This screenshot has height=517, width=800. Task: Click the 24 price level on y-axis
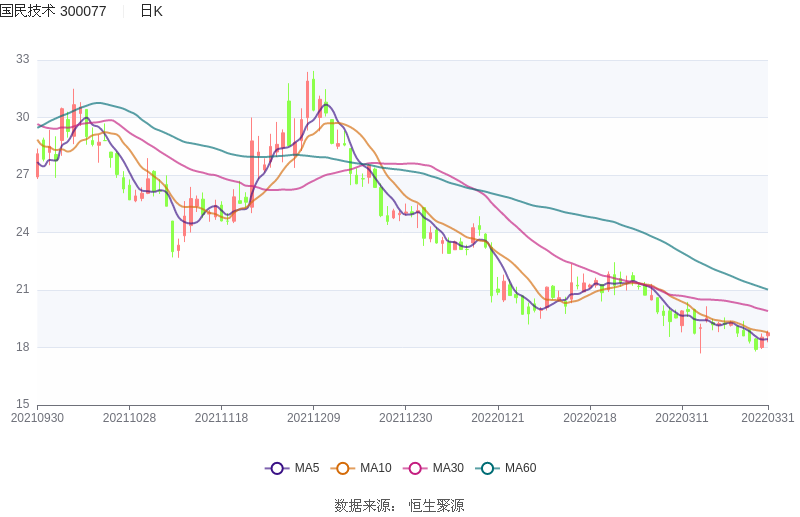click(x=23, y=233)
